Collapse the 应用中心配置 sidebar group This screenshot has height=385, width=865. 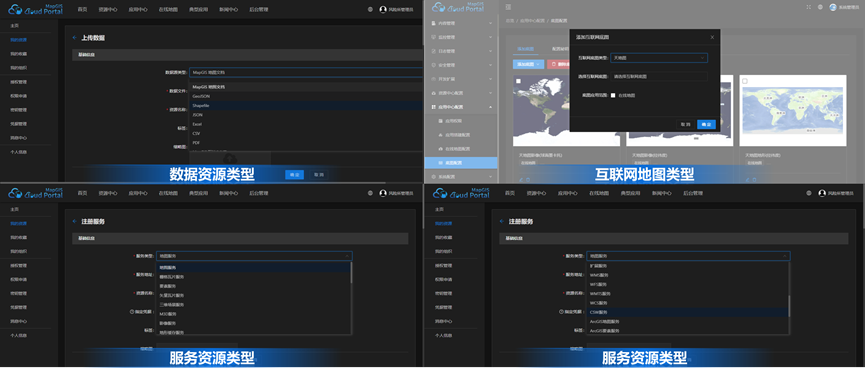(461, 107)
